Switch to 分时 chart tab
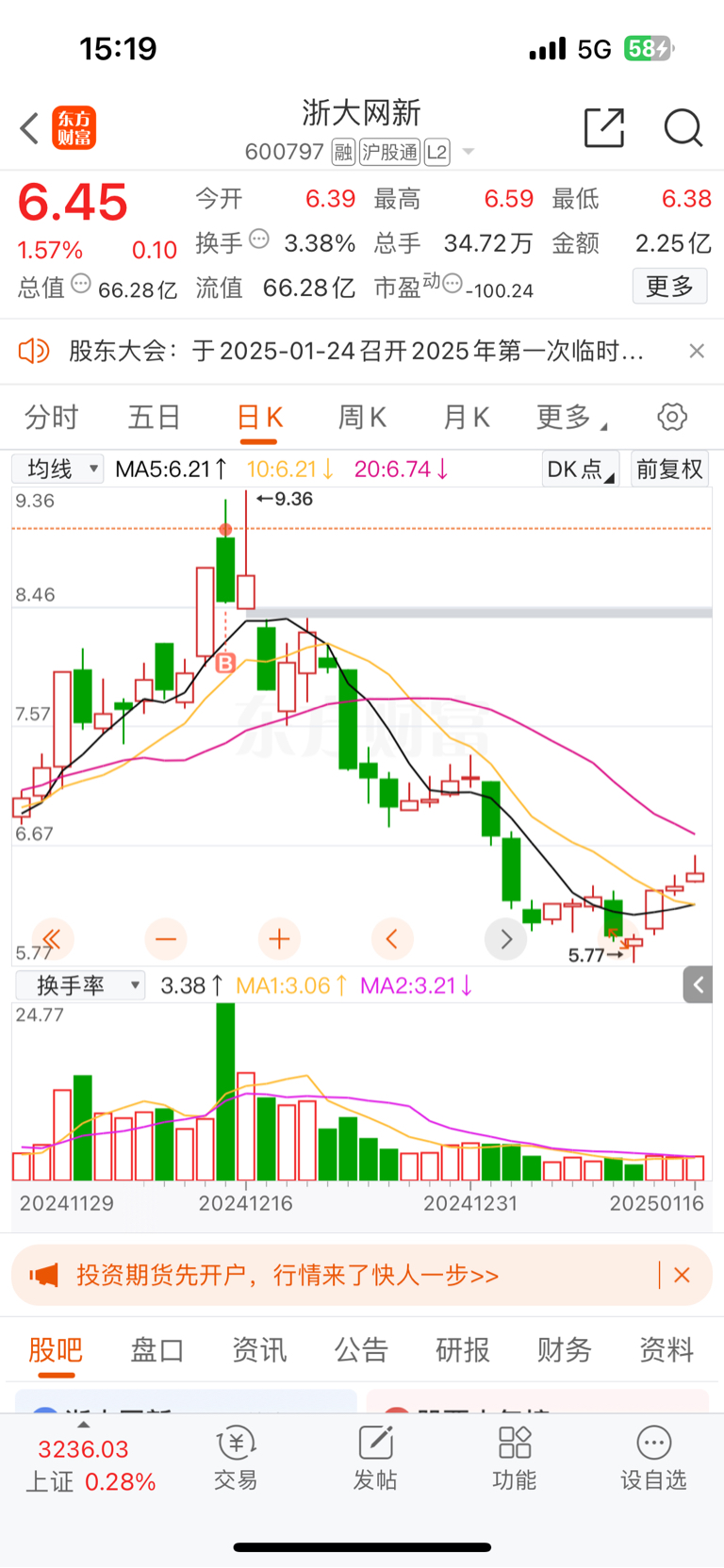 pos(52,417)
